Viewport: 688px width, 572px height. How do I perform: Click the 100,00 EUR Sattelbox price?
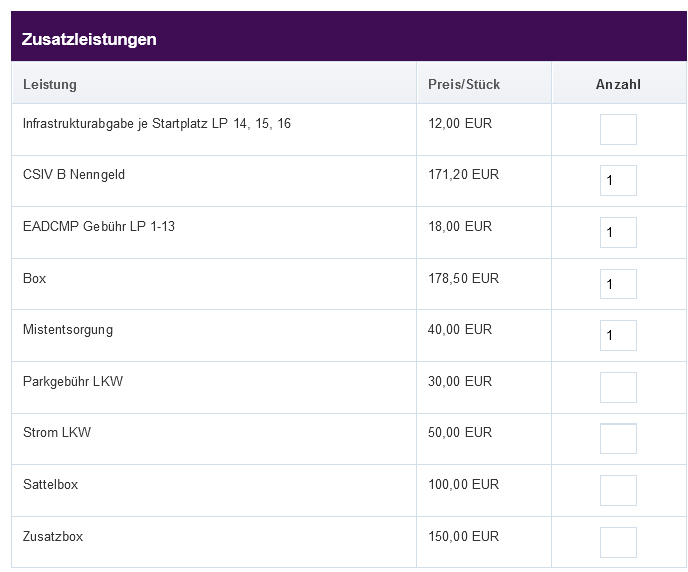click(463, 484)
